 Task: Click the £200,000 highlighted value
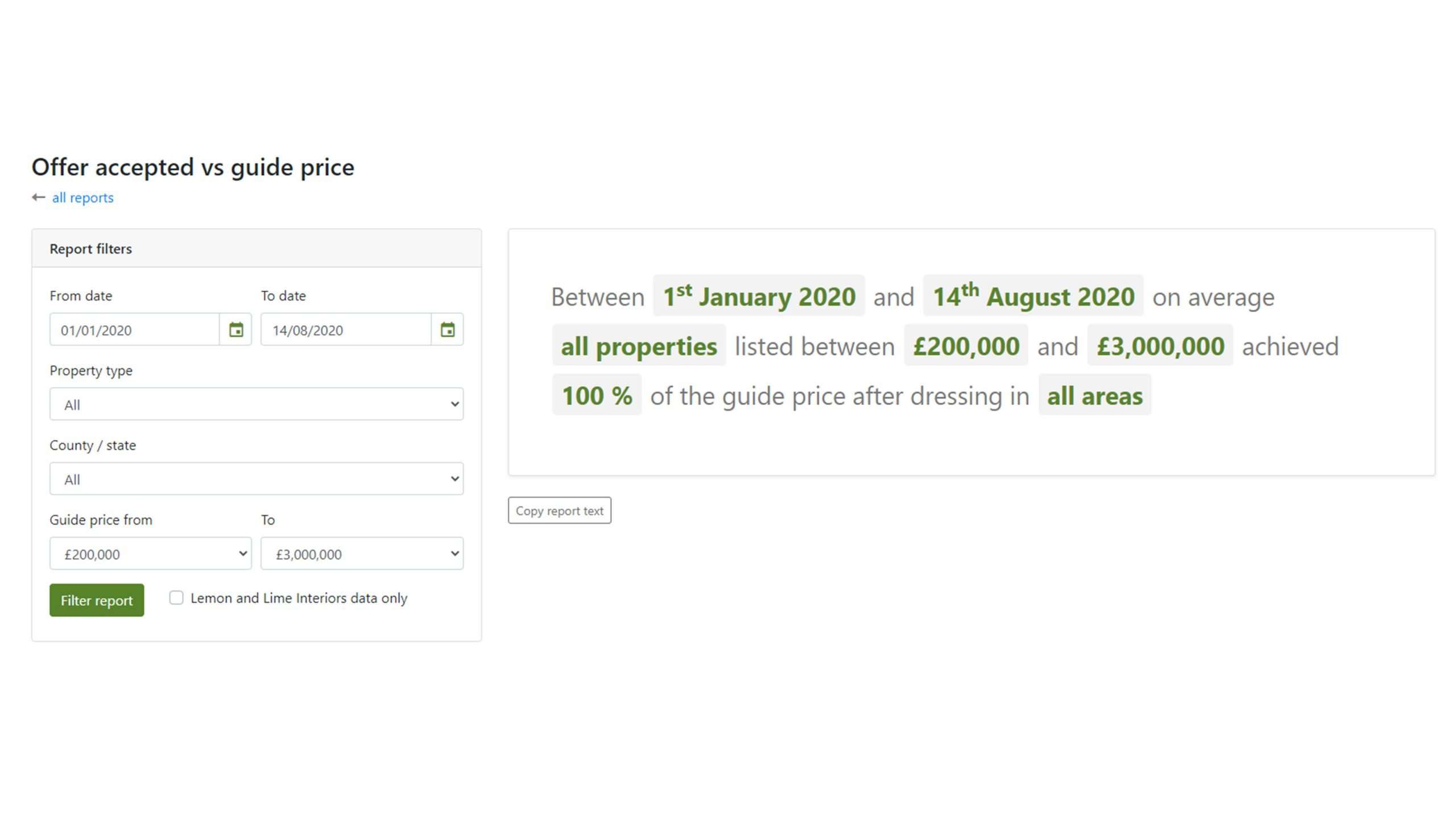[x=966, y=345]
